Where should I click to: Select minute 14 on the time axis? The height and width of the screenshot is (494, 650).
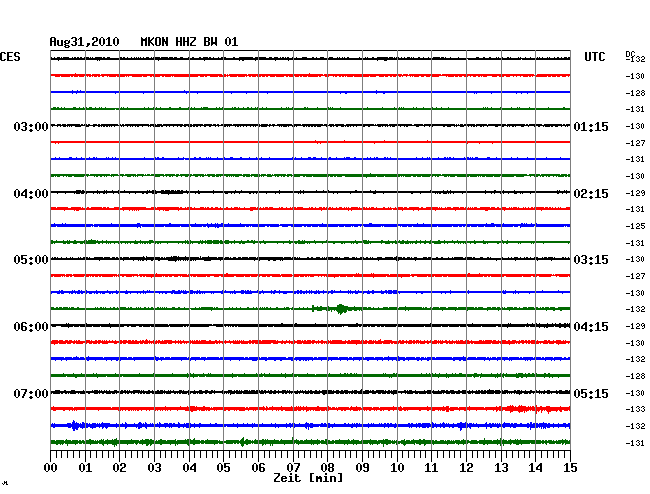[535, 467]
